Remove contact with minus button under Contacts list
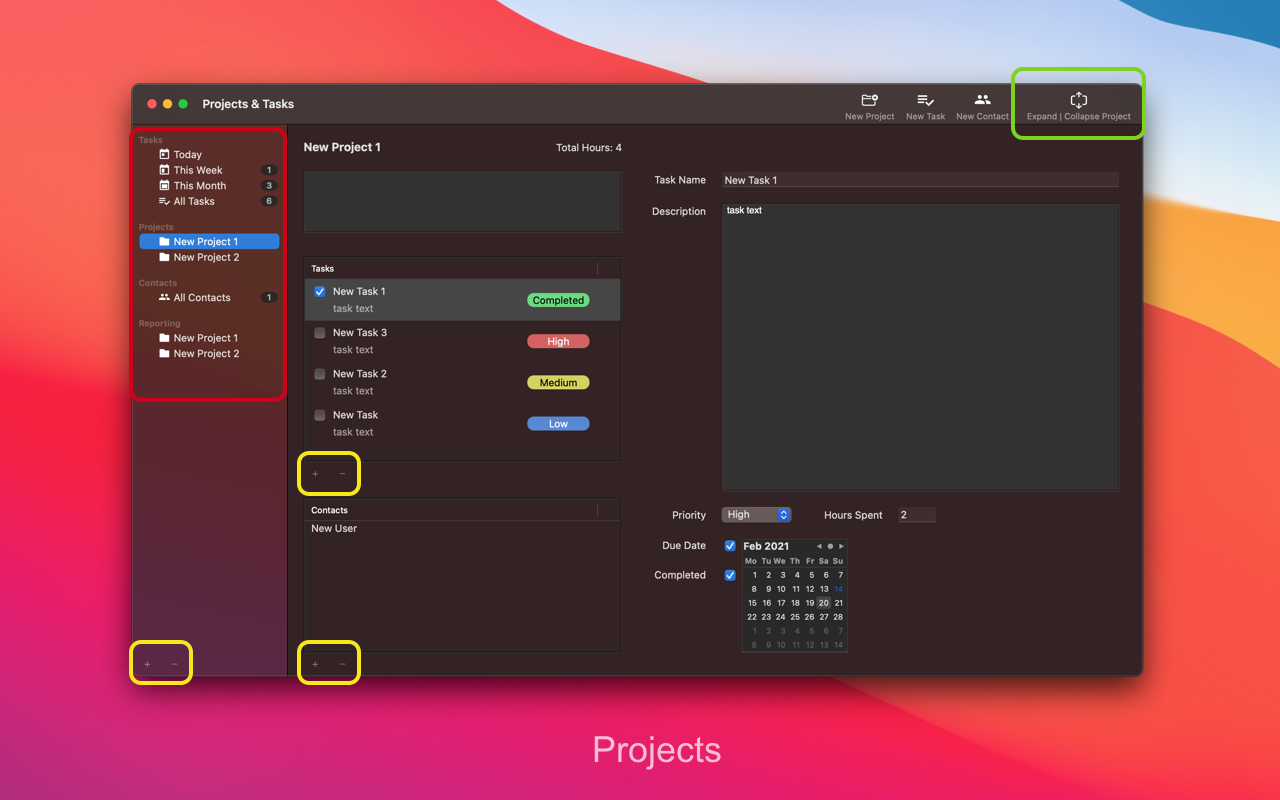 coord(342,664)
